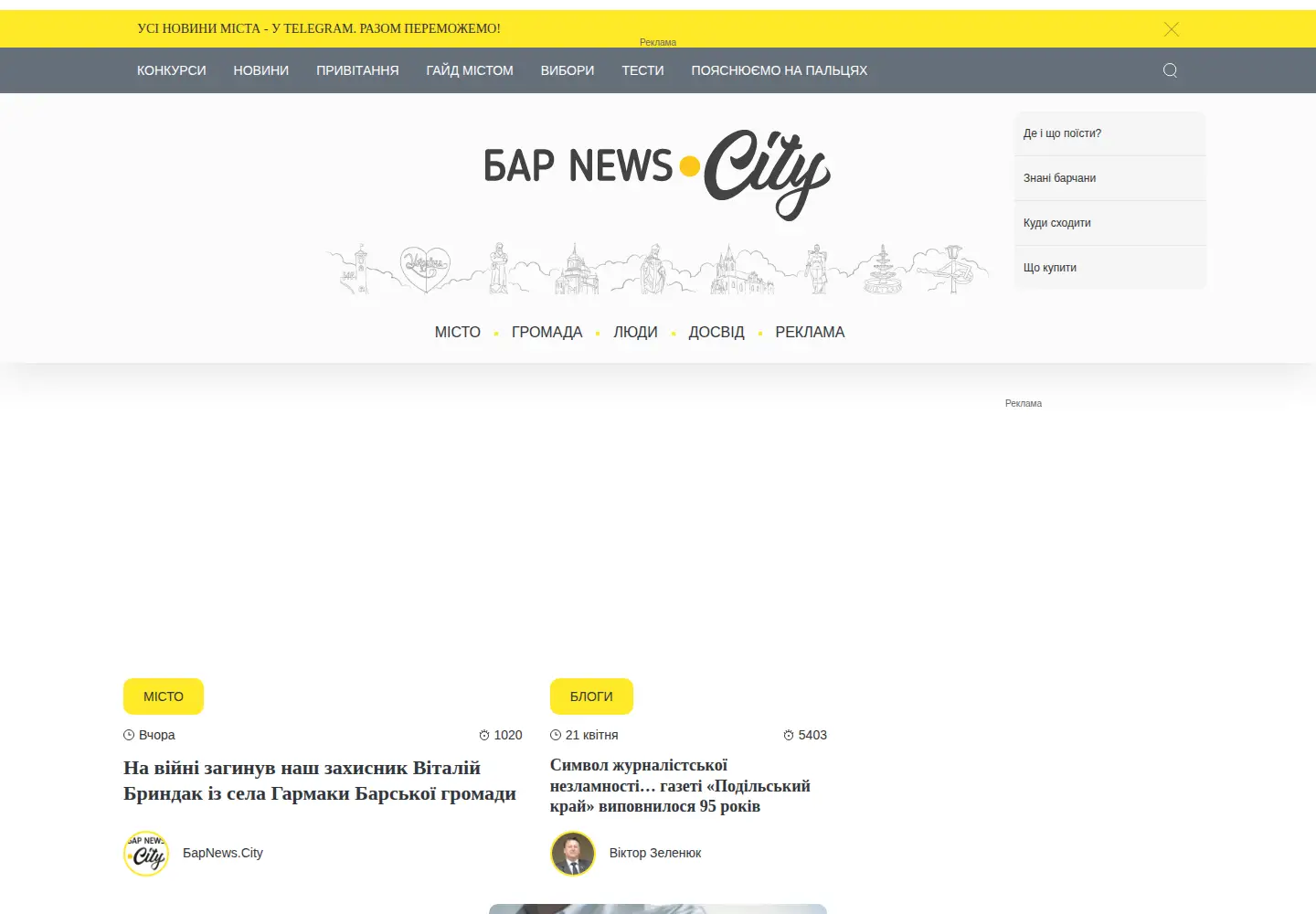Open 'Де і що поїсти?' link
Image resolution: width=1316 pixels, height=914 pixels.
point(1110,133)
